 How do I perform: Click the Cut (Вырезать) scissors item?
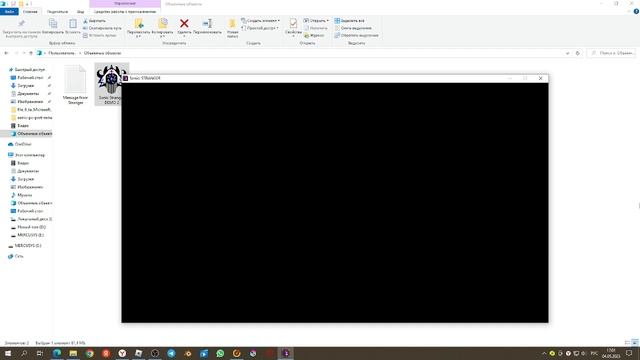tap(95, 21)
